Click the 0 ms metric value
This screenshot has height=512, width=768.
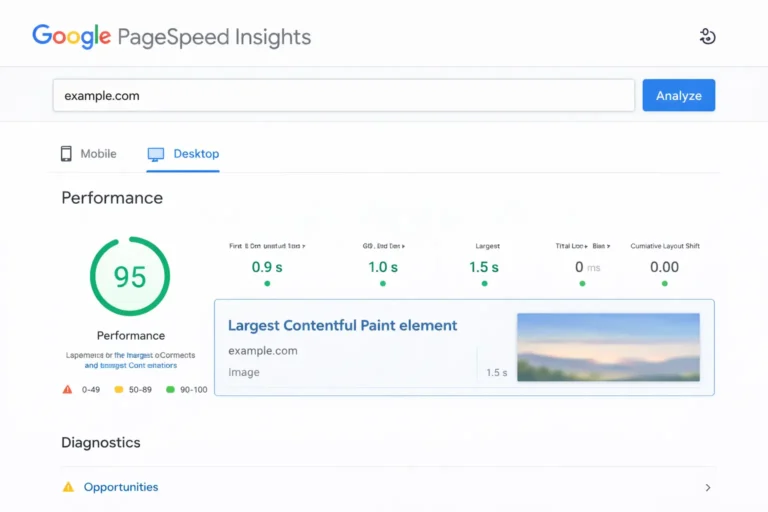coord(587,267)
